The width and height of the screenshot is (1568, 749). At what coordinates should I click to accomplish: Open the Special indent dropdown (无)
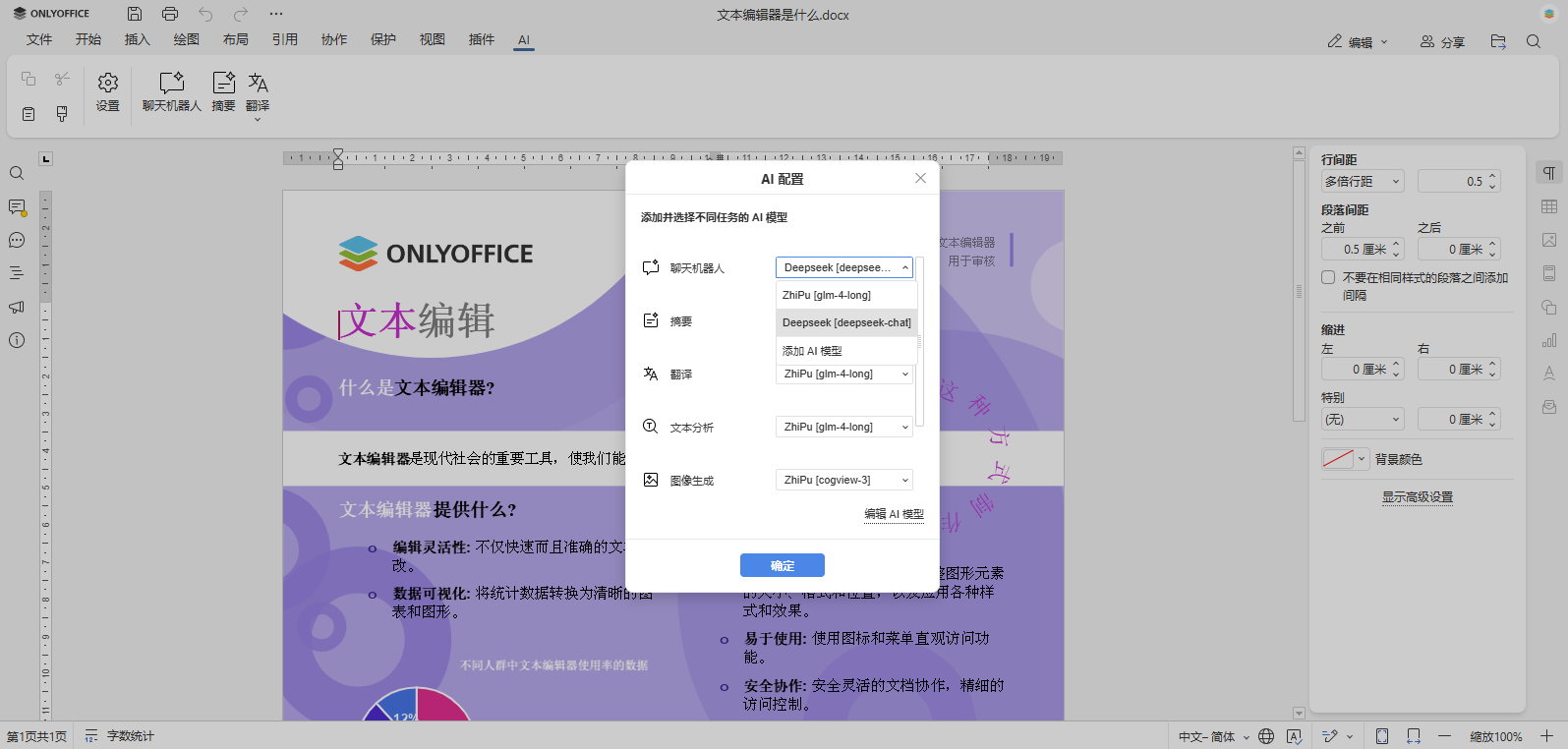(x=1363, y=419)
